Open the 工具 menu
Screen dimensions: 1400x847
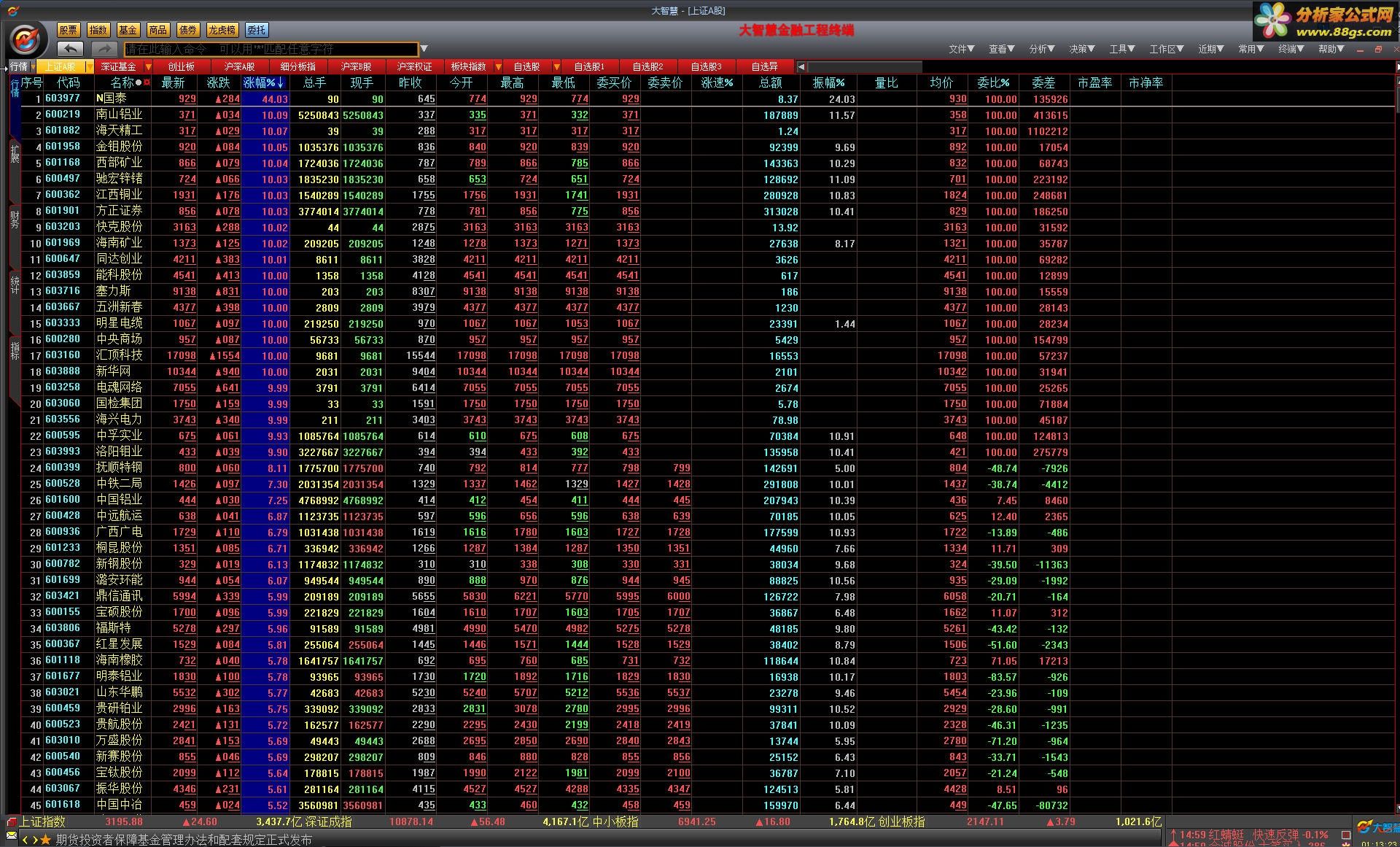(x=1122, y=49)
